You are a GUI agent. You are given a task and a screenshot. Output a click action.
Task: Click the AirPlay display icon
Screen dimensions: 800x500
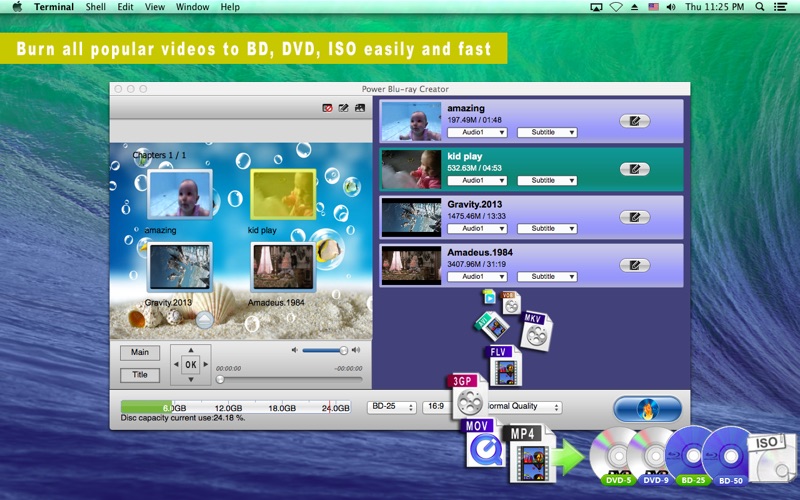point(596,7)
